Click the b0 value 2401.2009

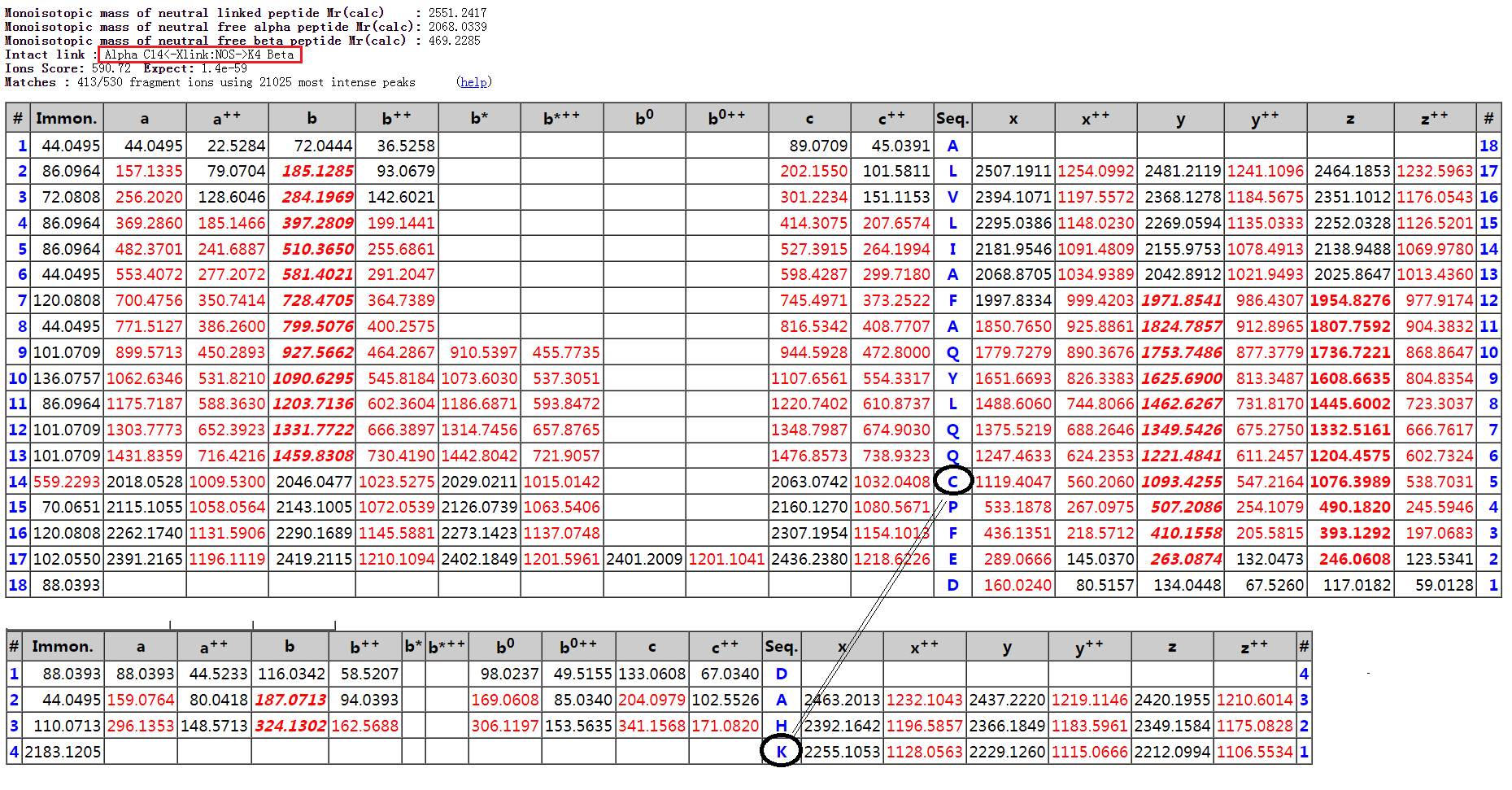(644, 559)
